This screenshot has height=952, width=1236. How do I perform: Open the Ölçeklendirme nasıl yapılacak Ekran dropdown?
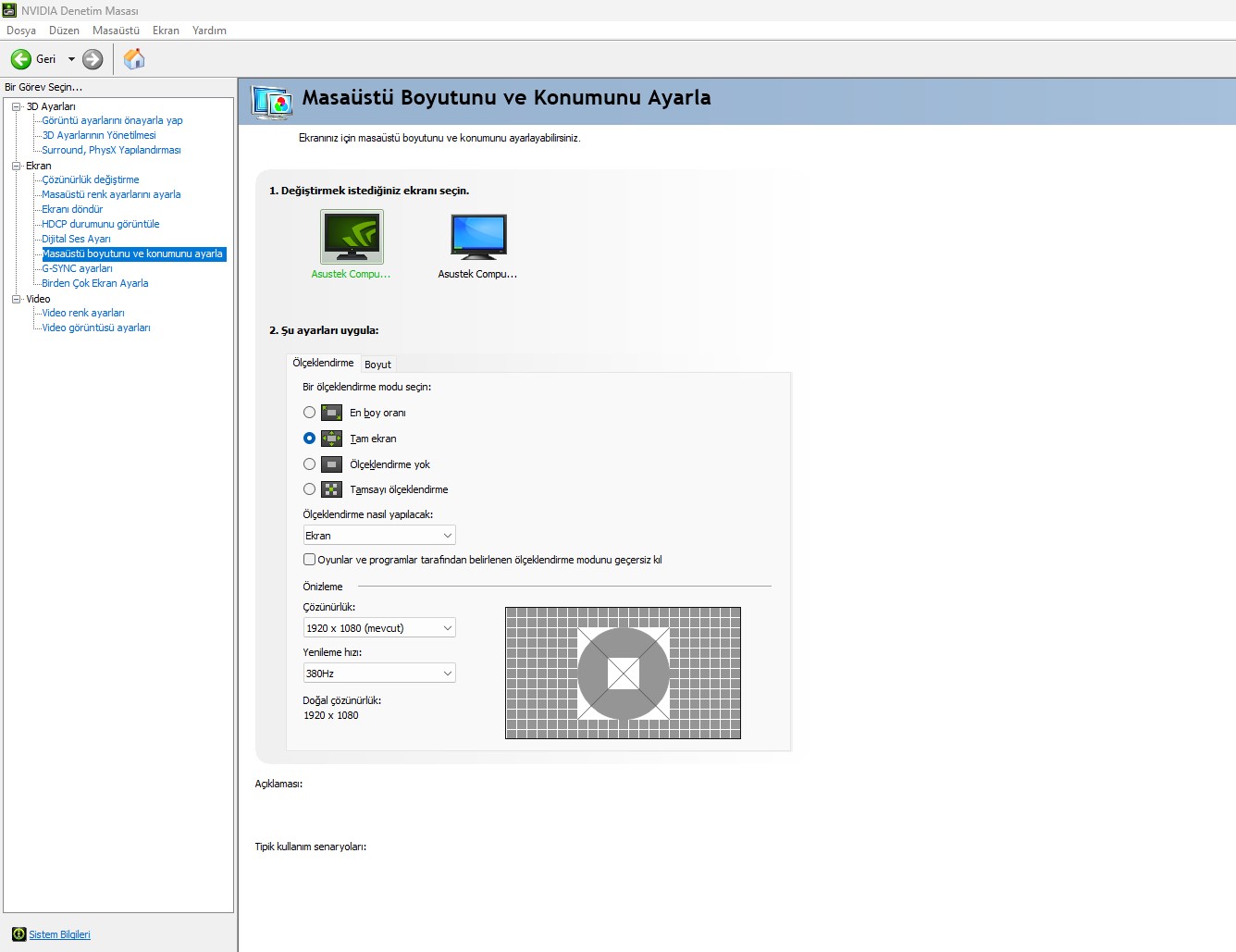point(379,536)
